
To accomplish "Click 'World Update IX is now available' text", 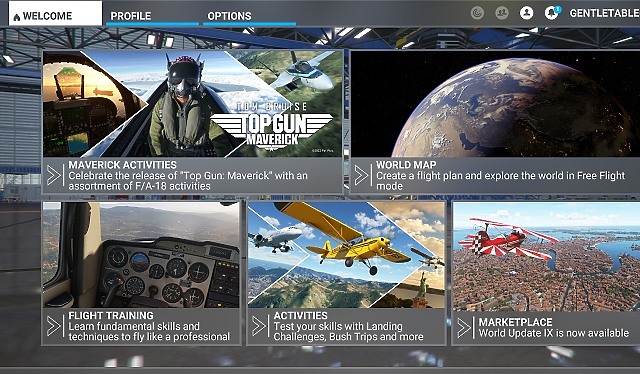I will [554, 333].
